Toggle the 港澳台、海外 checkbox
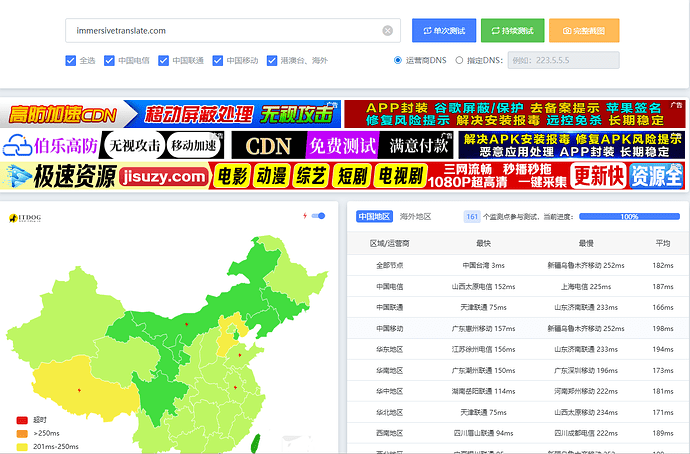The width and height of the screenshot is (690, 454). click(272, 60)
